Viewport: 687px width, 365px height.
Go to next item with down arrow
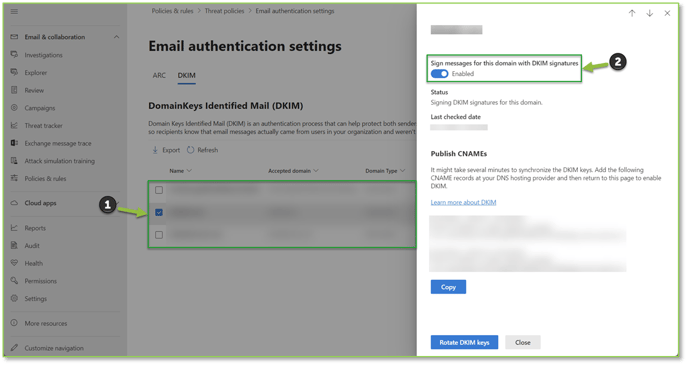(x=649, y=13)
